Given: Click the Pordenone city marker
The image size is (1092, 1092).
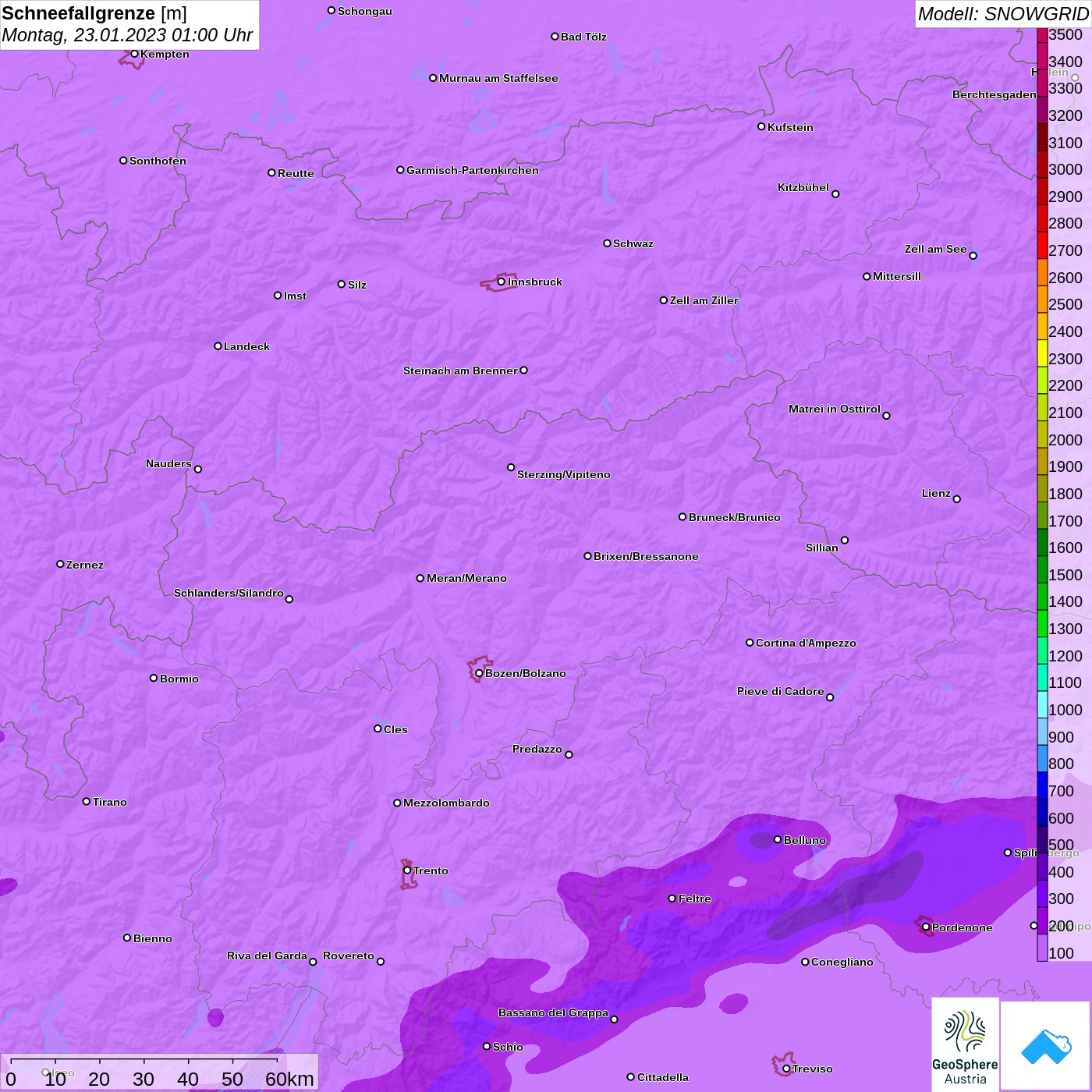Looking at the screenshot, I should [926, 927].
